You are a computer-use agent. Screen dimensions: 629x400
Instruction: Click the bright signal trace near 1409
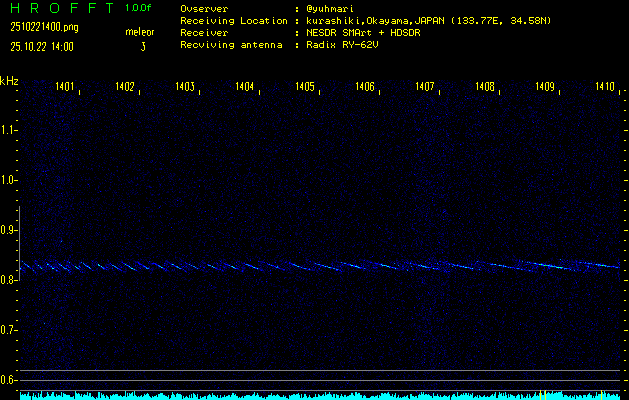pyautogui.click(x=550, y=265)
